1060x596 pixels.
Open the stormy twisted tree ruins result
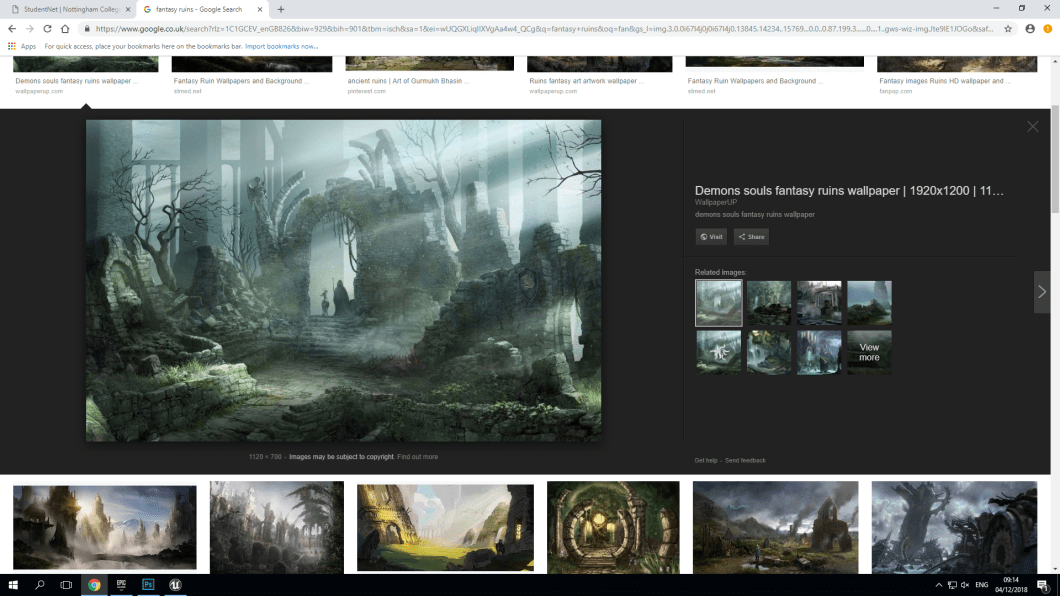(x=954, y=527)
